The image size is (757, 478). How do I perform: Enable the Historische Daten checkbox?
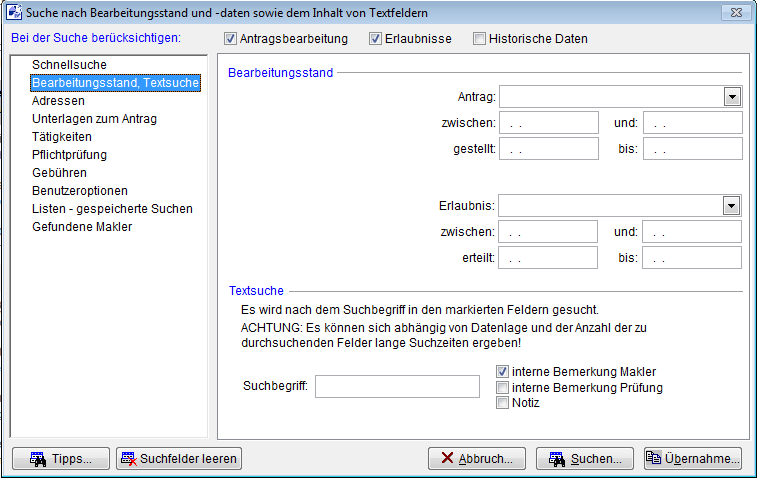click(x=479, y=39)
